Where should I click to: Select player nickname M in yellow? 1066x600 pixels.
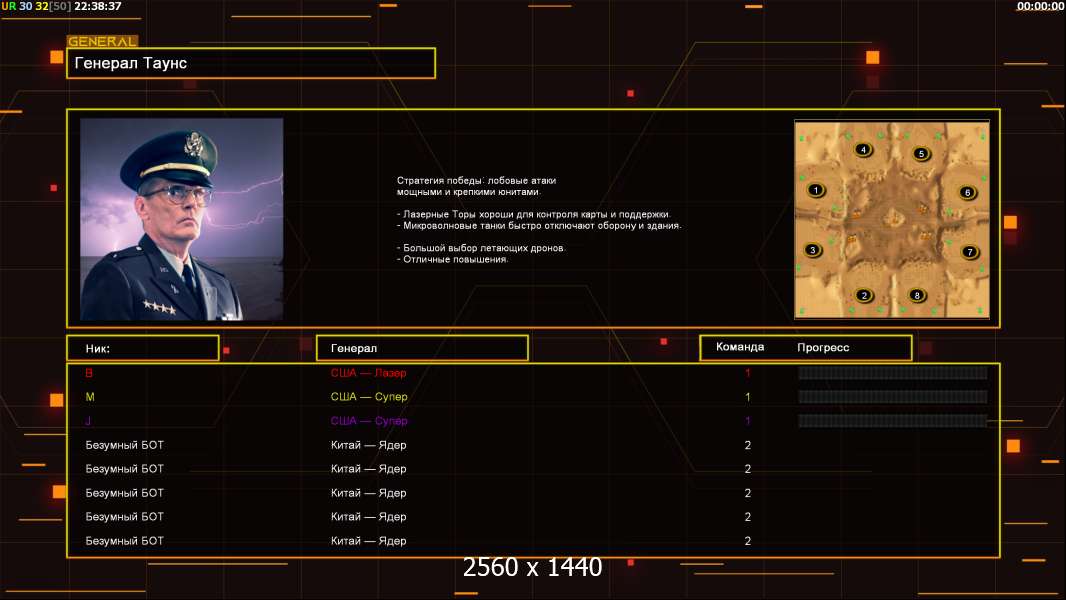coord(90,397)
